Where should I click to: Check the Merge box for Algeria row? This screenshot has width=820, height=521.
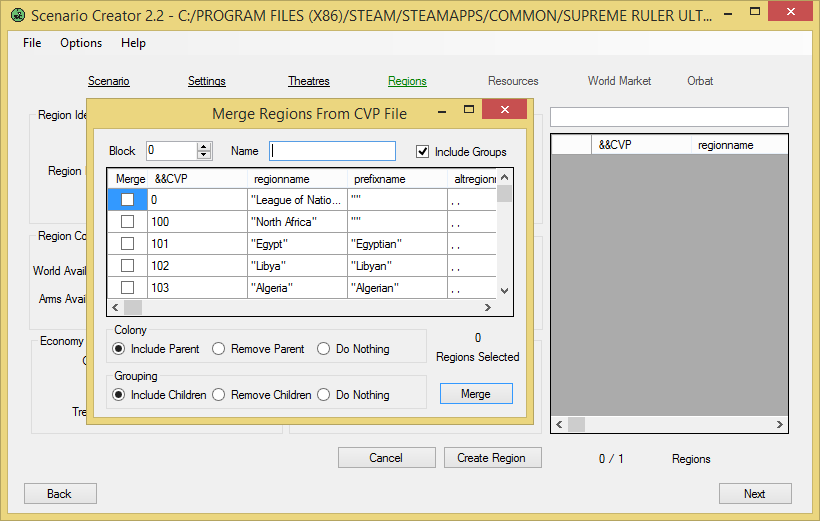(127, 288)
